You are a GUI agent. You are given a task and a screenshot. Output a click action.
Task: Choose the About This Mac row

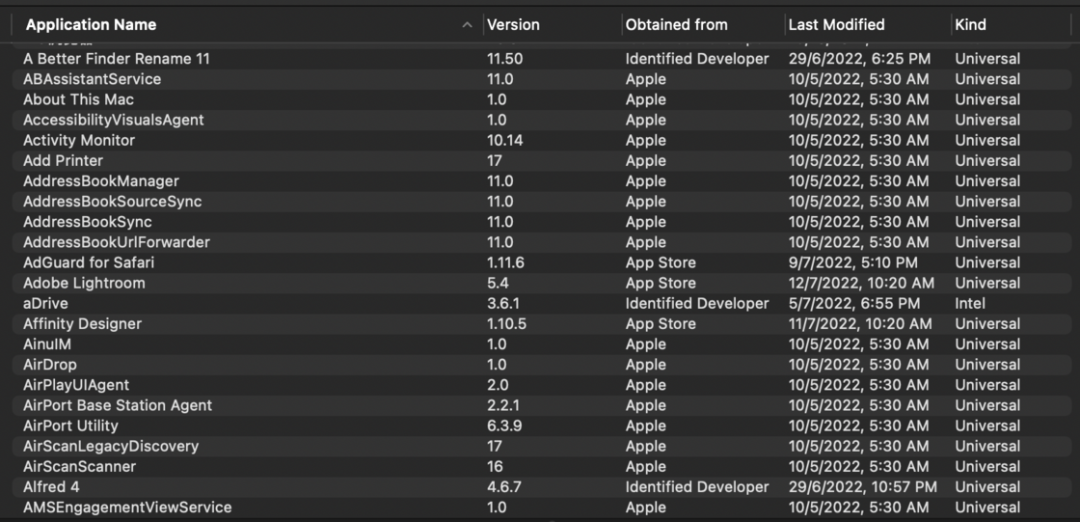78,99
